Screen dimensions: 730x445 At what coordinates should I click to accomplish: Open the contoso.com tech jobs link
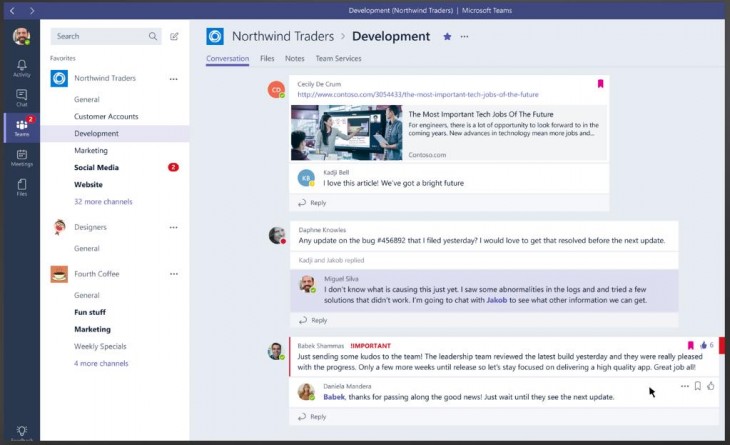418,94
